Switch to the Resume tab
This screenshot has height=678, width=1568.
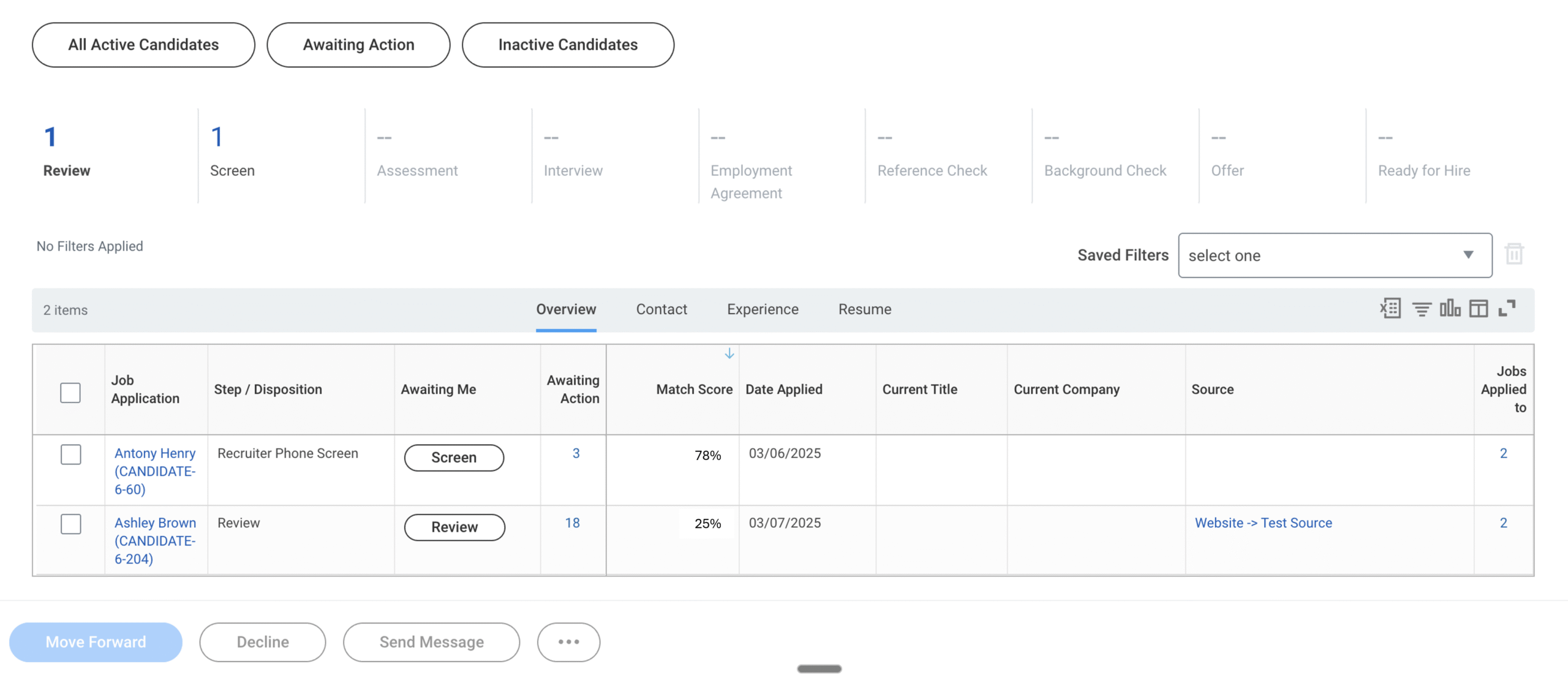[x=865, y=309]
